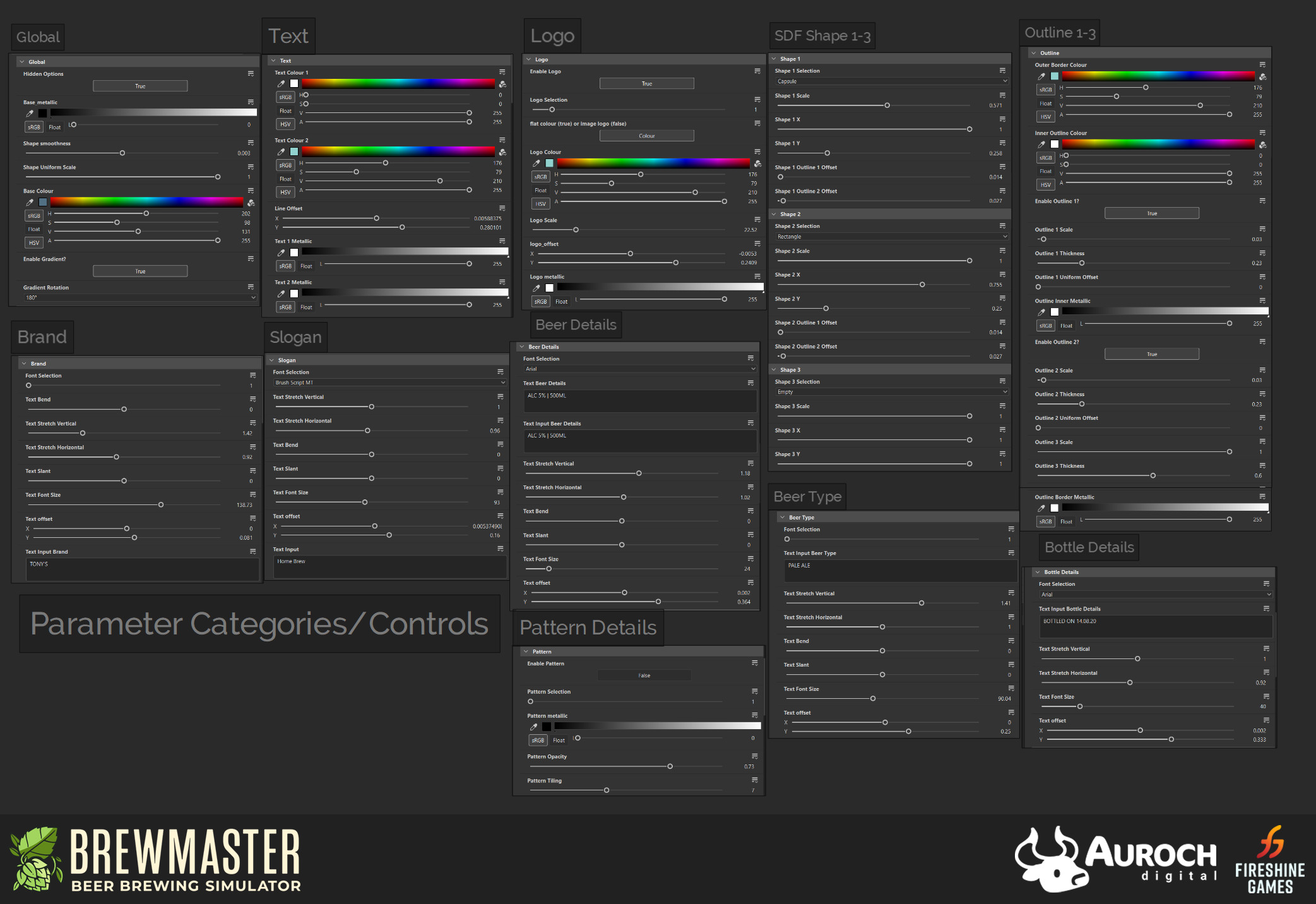Collapse the Shape 2 group header
The height and width of the screenshot is (904, 1316).
[774, 214]
